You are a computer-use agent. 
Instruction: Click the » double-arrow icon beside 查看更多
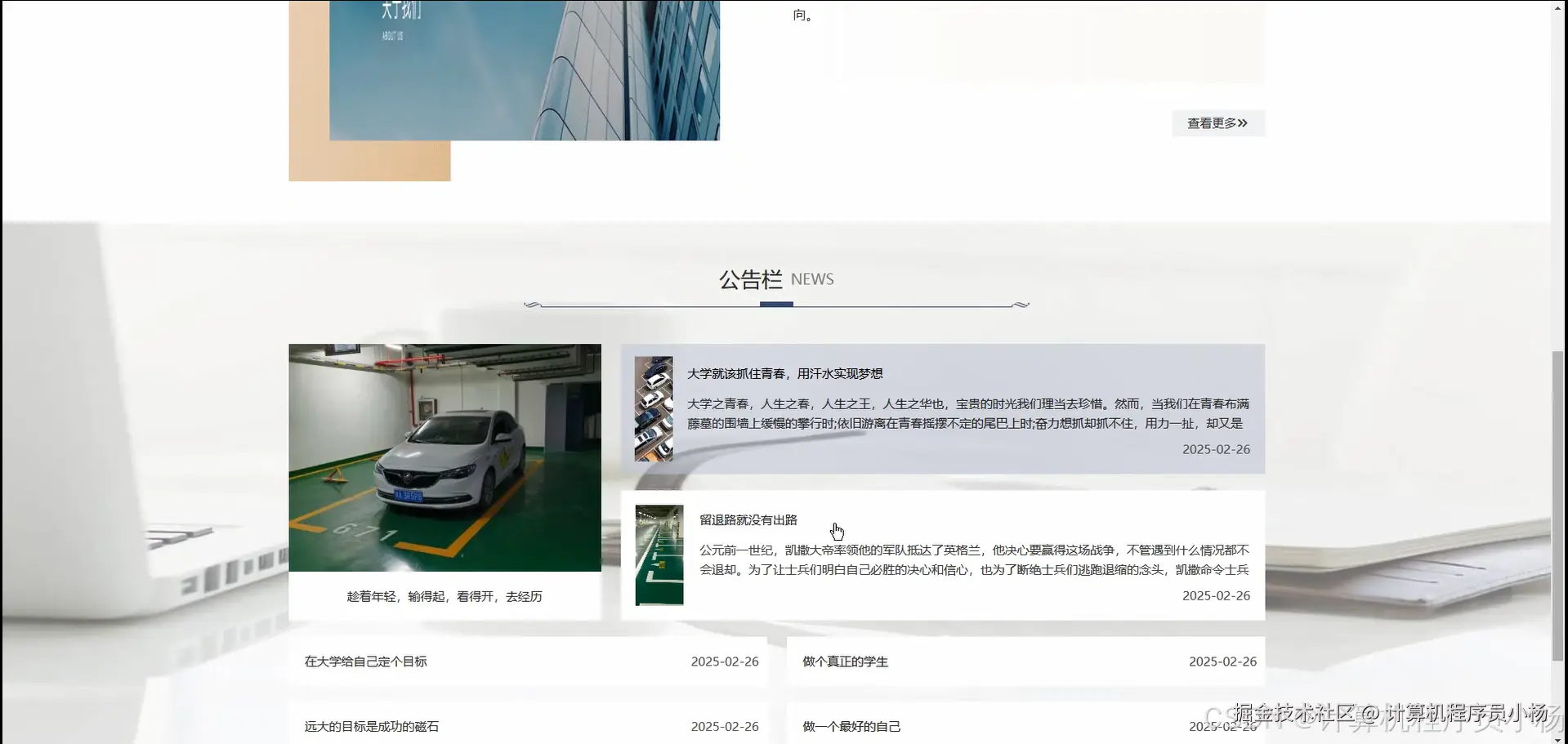(x=1244, y=123)
